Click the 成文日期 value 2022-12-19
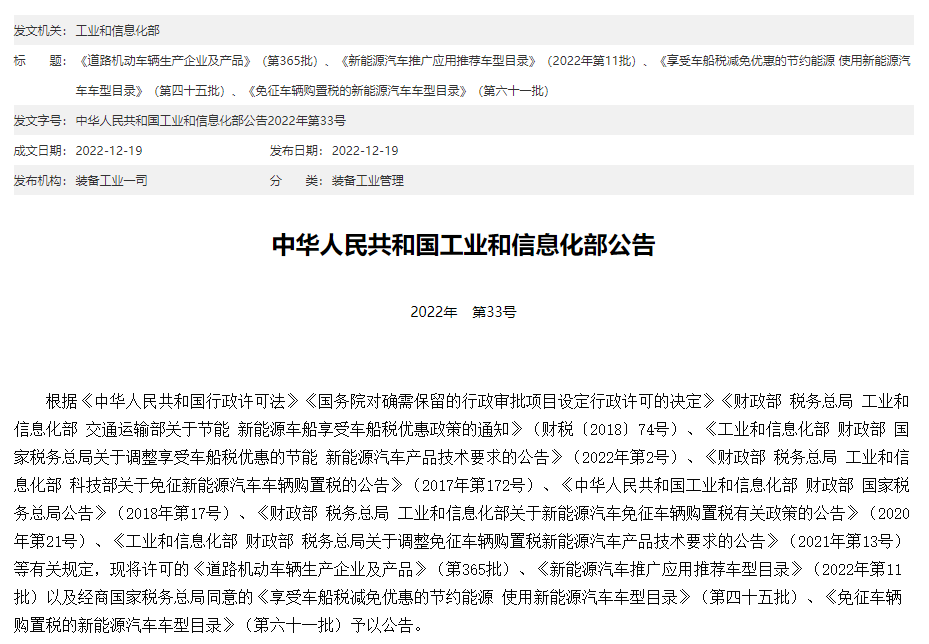This screenshot has width=929, height=644. [x=109, y=151]
